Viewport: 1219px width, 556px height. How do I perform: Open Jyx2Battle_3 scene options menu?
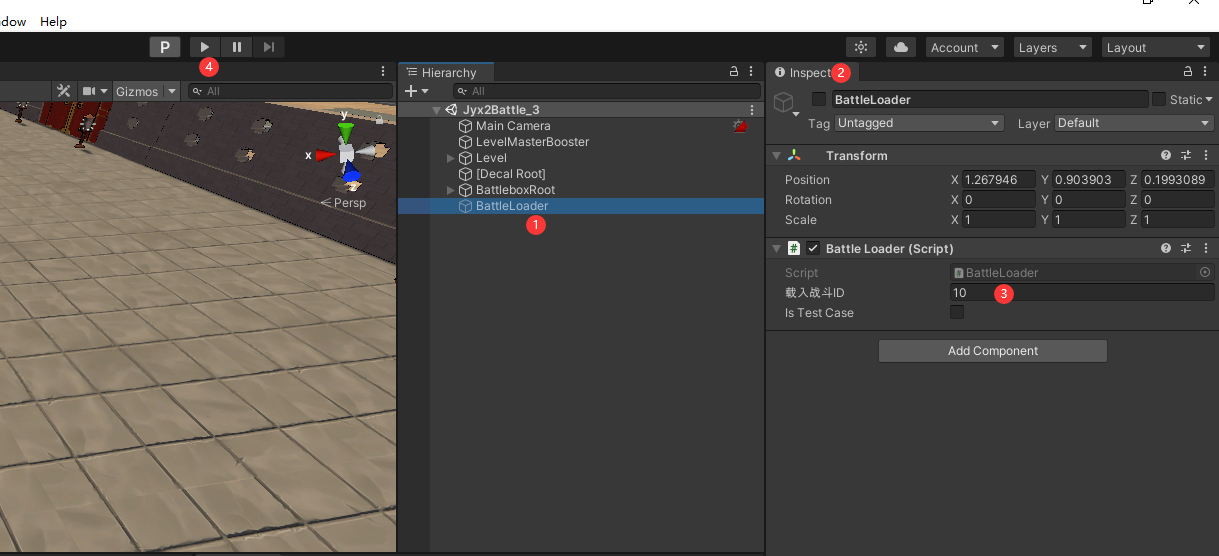[752, 110]
